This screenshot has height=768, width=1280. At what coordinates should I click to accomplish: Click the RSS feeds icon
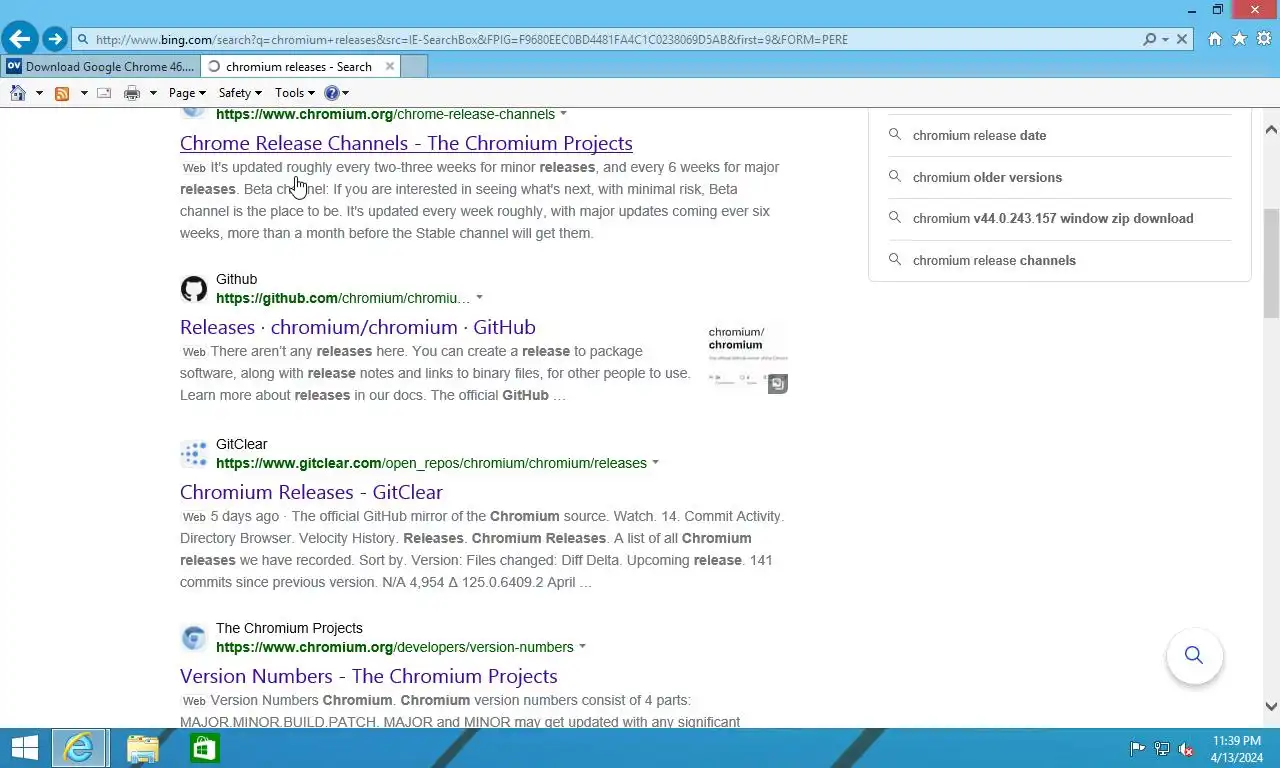pos(62,93)
